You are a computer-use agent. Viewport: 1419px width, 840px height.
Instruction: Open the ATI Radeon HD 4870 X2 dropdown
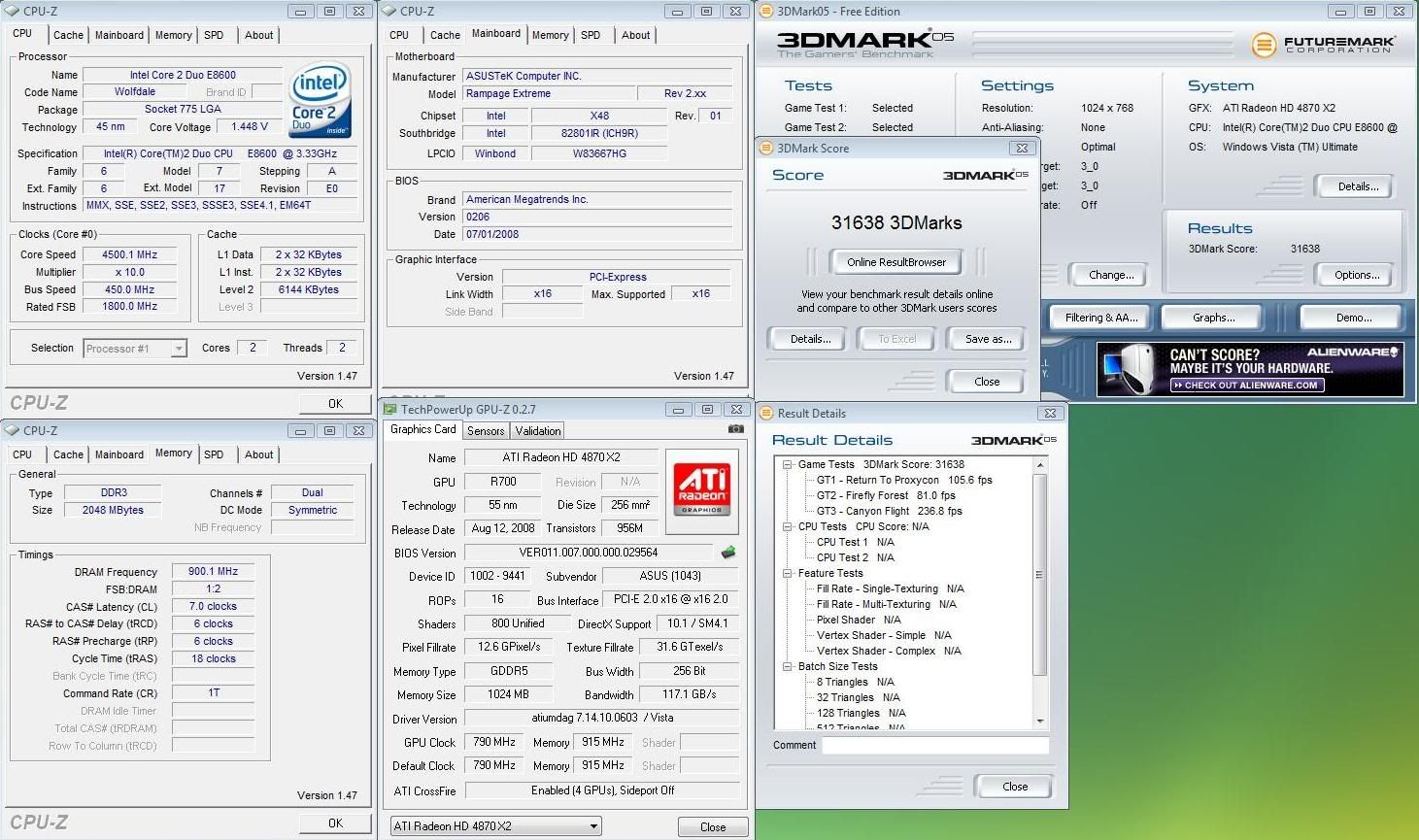[x=495, y=826]
